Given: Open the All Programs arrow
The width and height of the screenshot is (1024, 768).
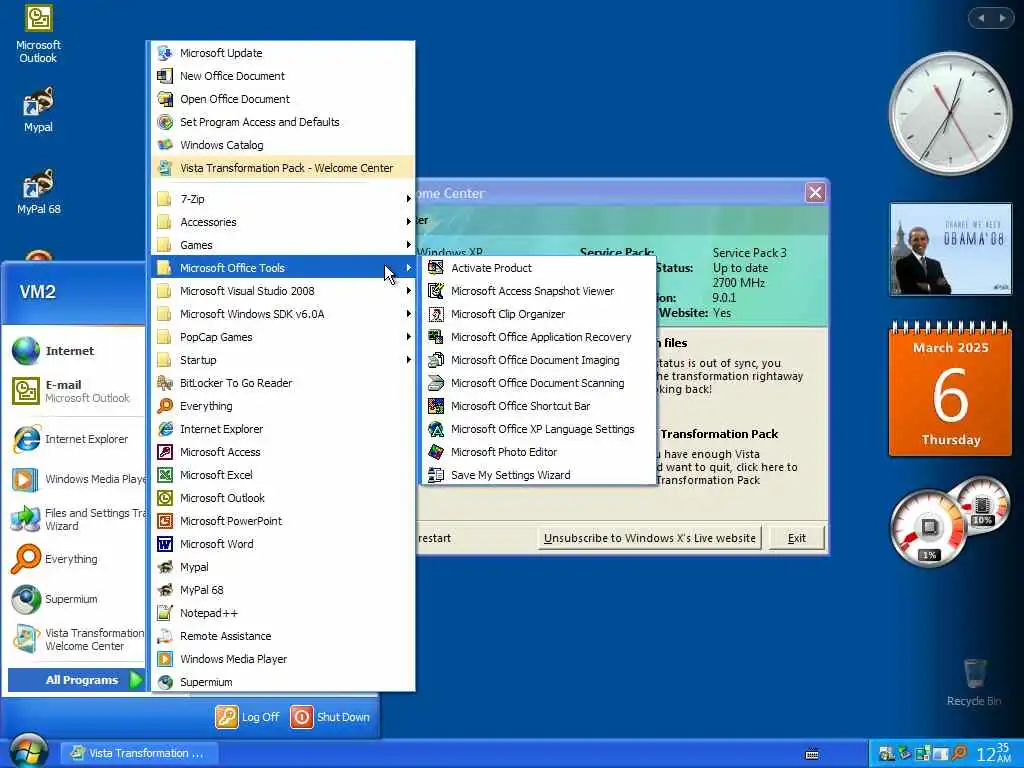Looking at the screenshot, I should point(135,680).
